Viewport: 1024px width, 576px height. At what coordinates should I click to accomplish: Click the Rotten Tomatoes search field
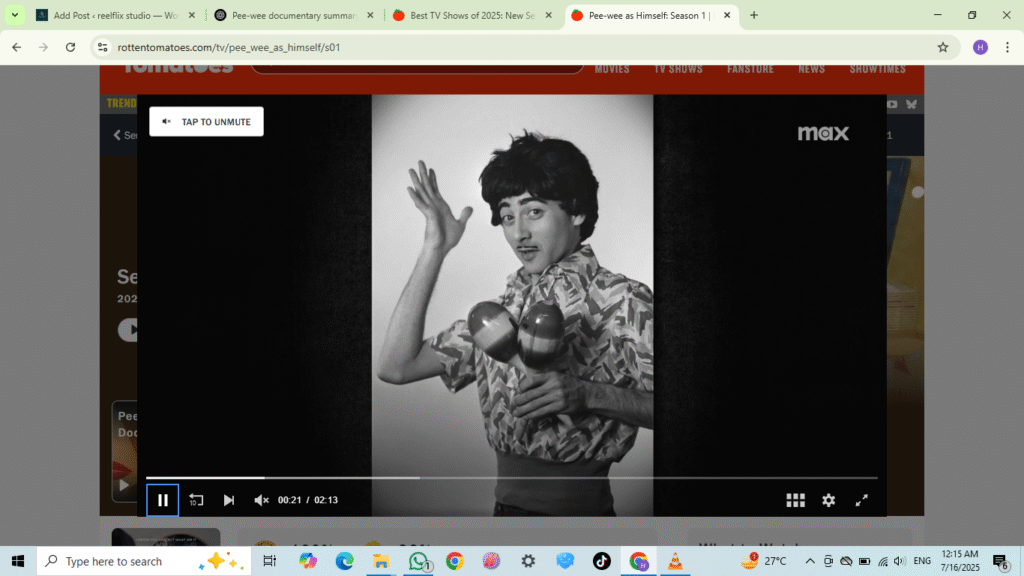(x=417, y=69)
